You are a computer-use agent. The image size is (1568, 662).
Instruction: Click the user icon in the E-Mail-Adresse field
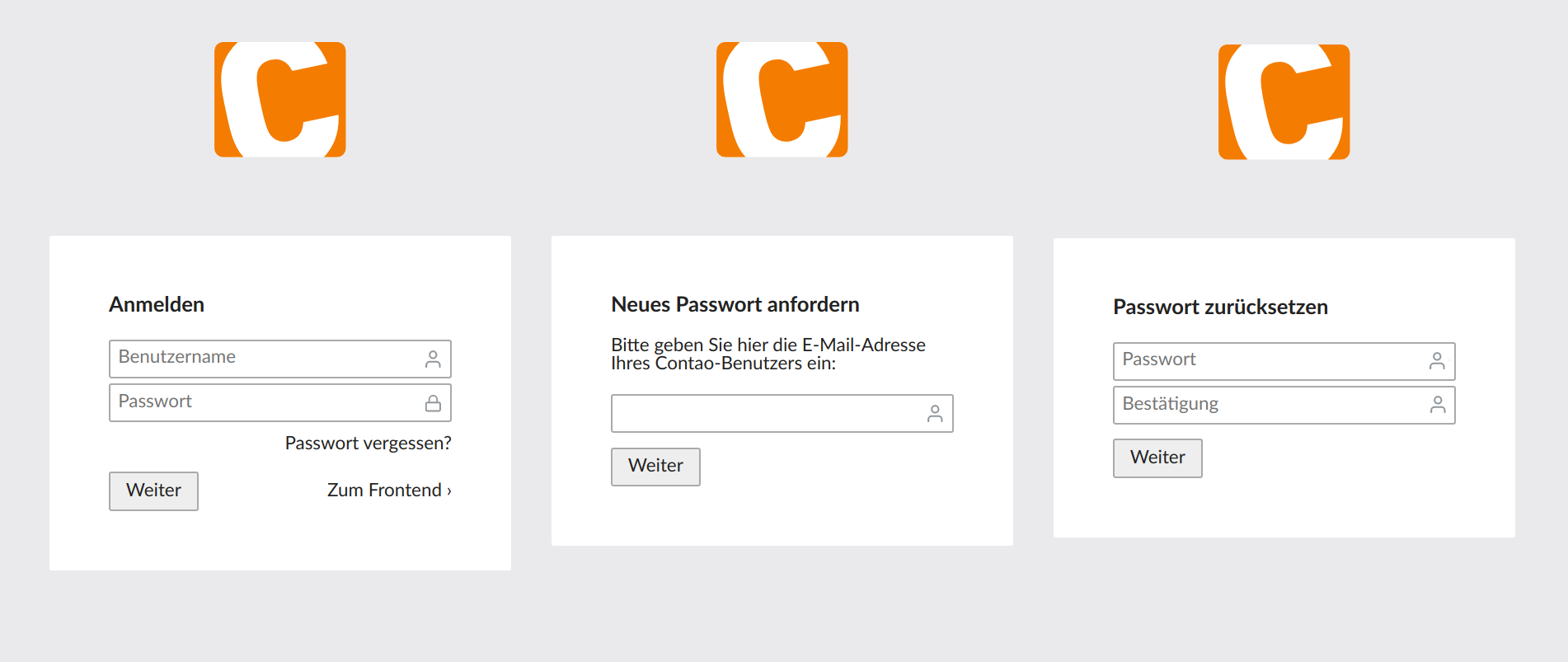pos(935,413)
